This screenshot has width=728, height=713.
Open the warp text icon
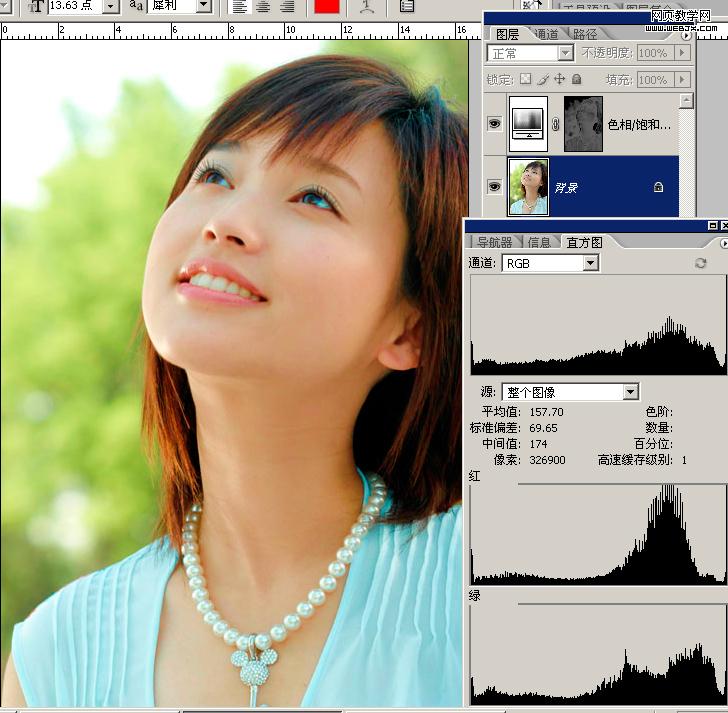coord(367,7)
